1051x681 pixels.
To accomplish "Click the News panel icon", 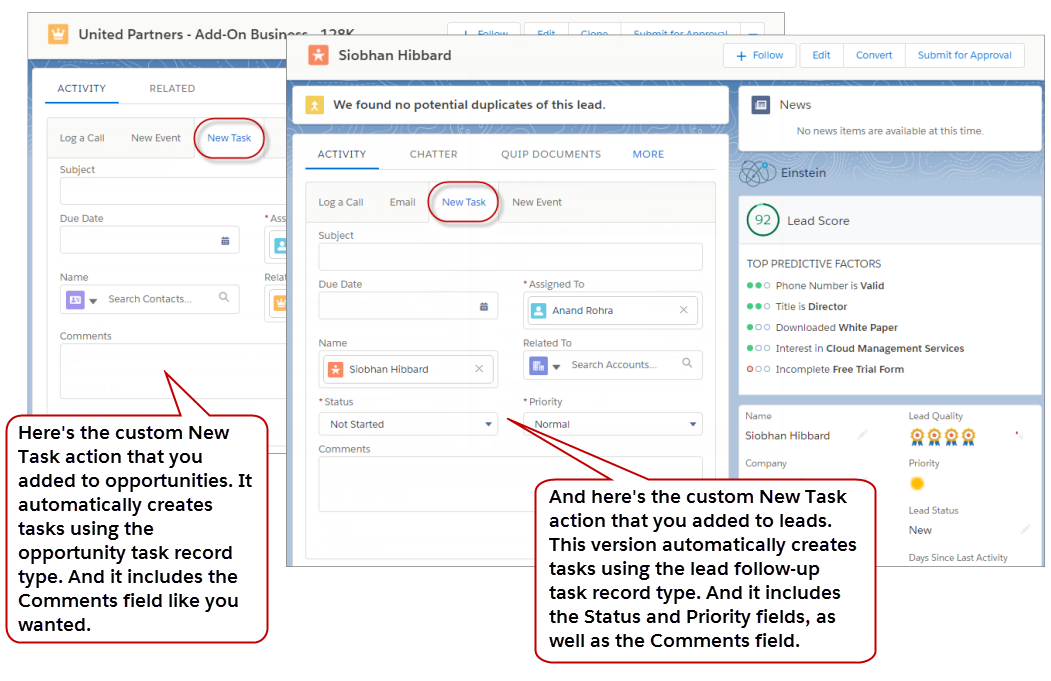I will pos(761,105).
